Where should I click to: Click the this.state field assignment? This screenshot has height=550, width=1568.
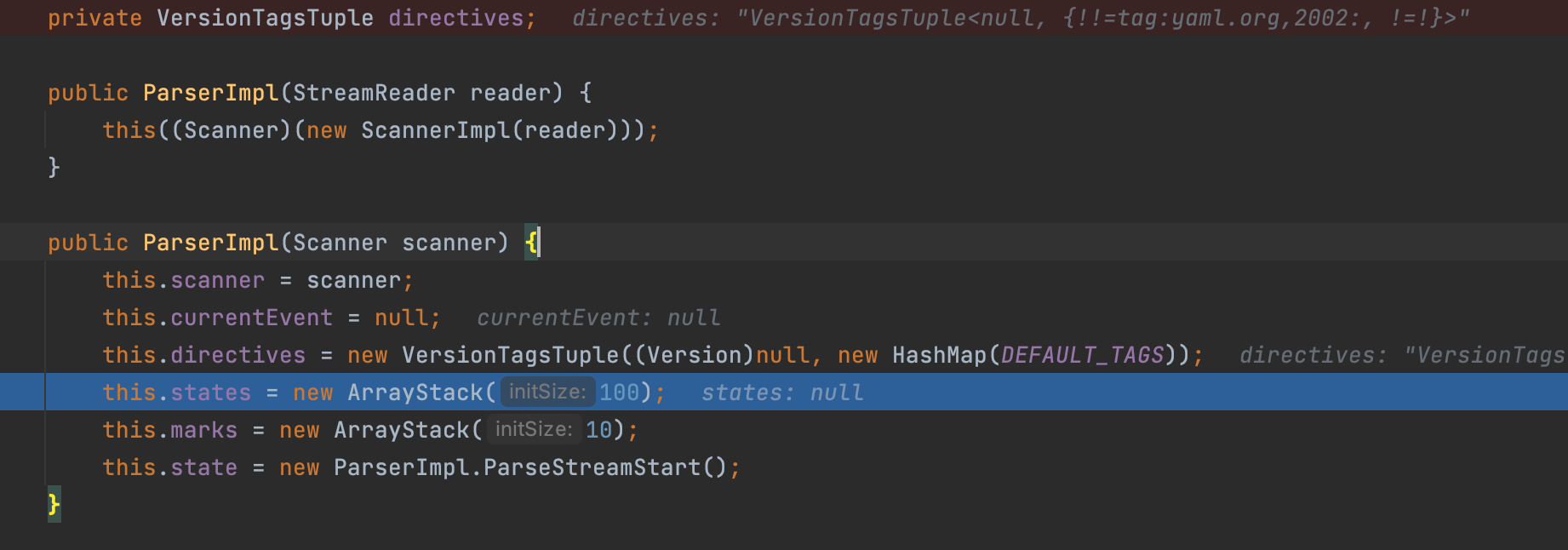169,467
